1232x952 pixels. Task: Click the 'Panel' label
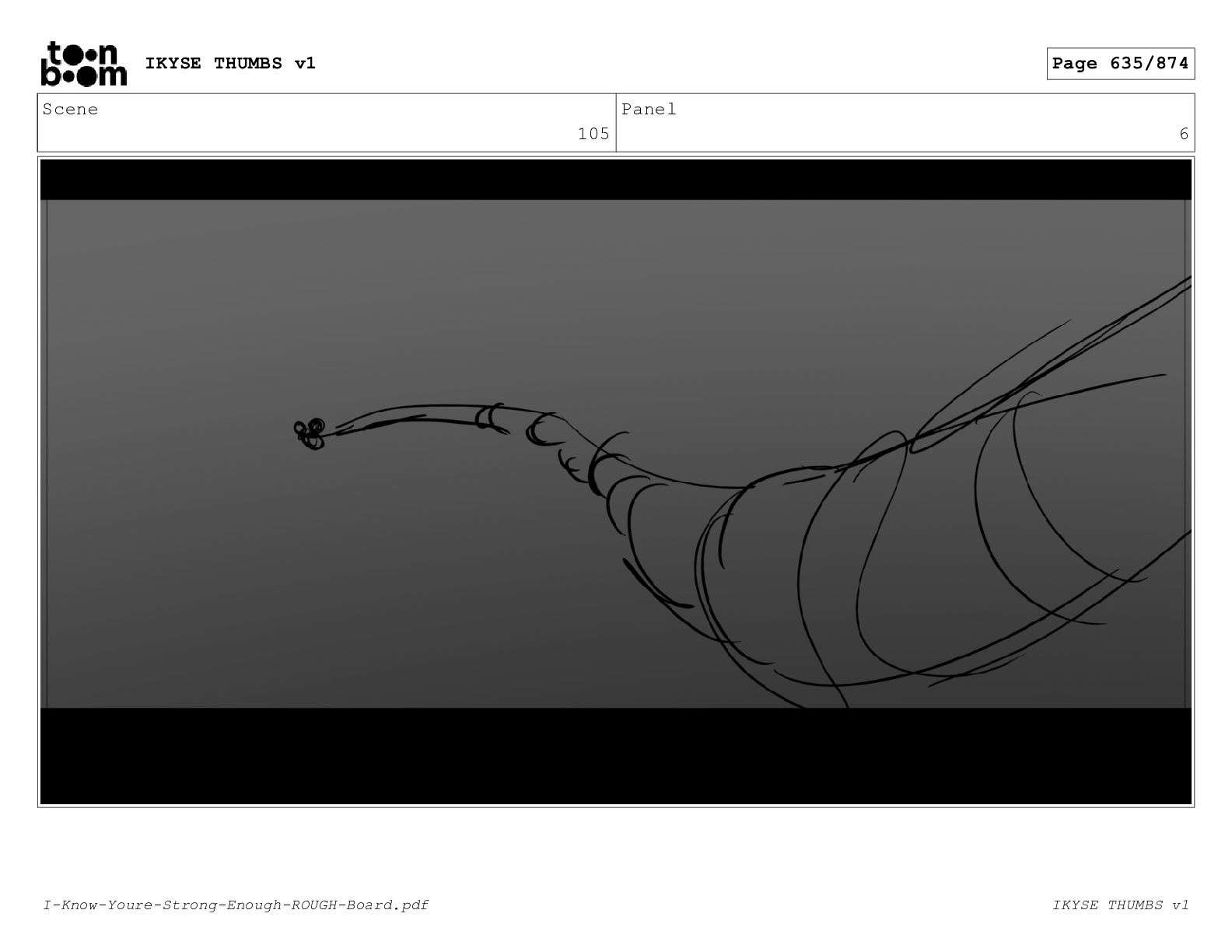tap(649, 110)
